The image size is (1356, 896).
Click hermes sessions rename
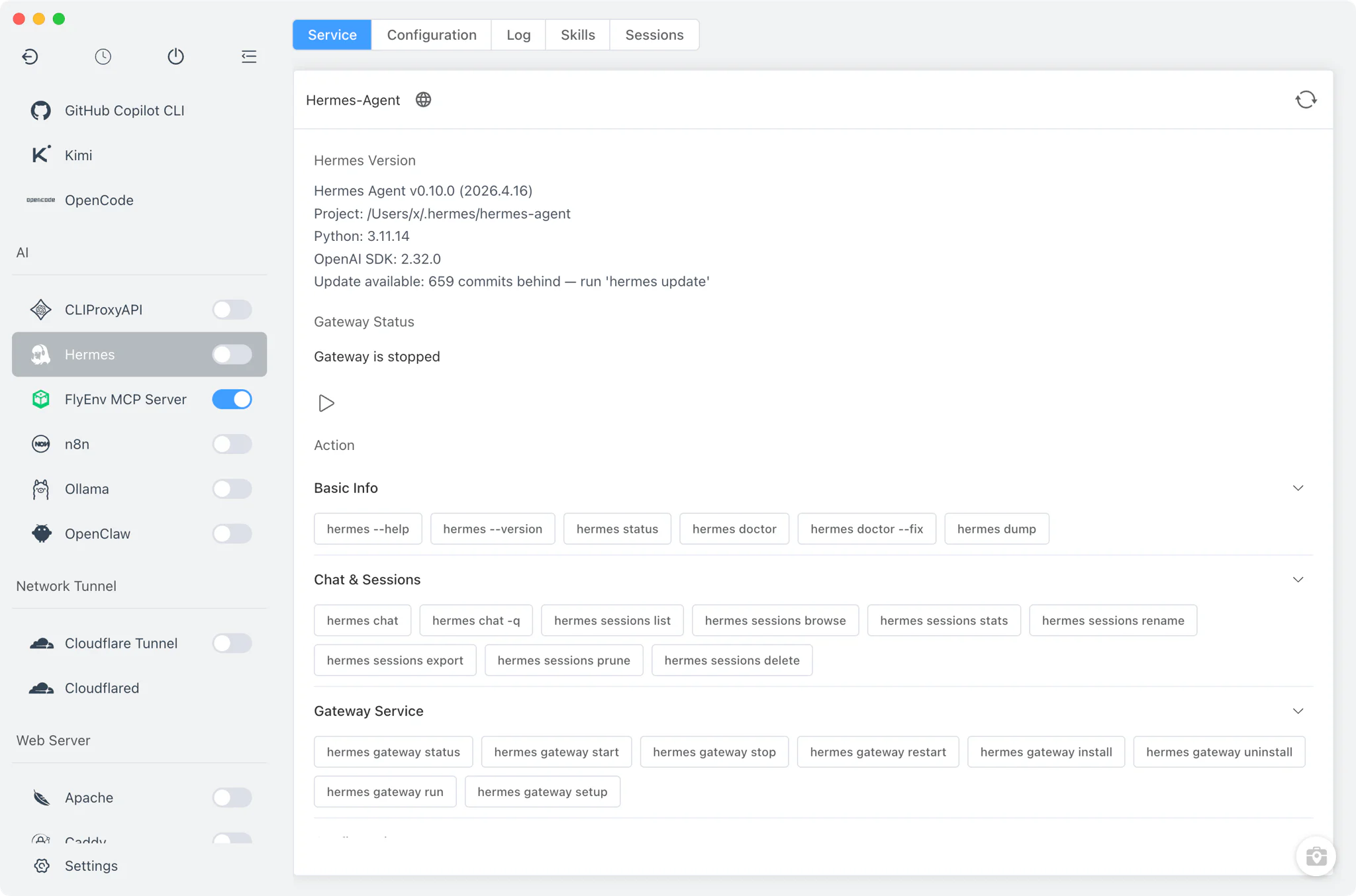coord(1113,620)
